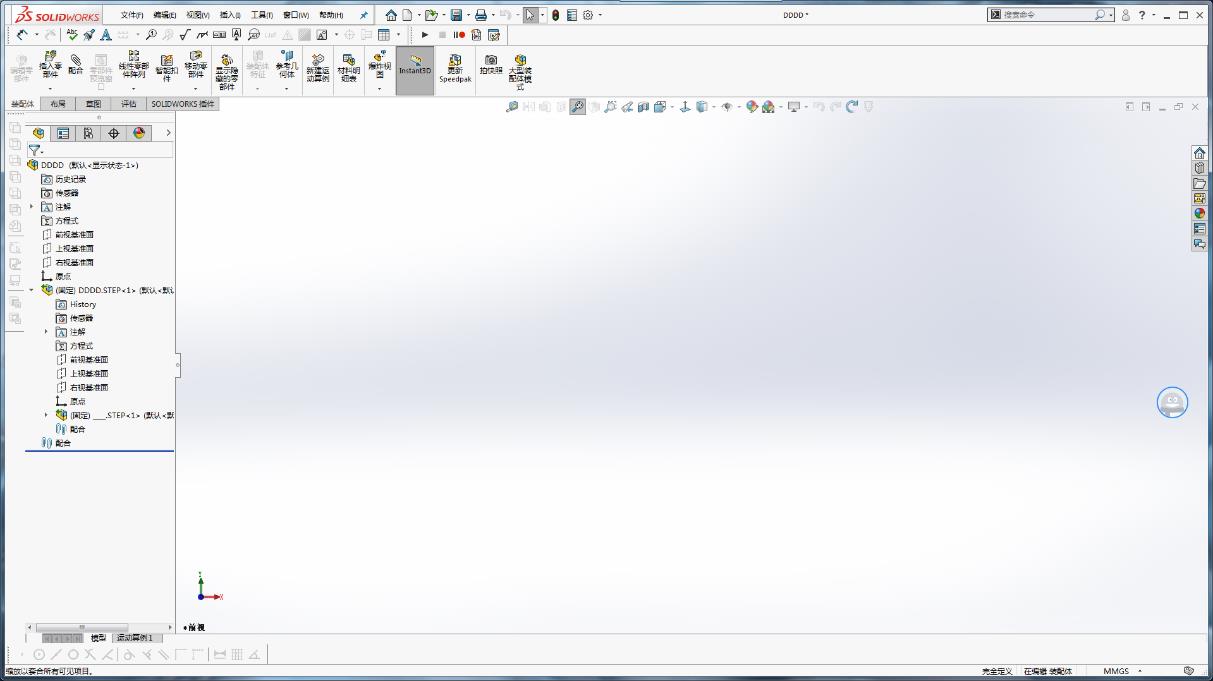Select the top-level 原点 origin item

click(56, 276)
